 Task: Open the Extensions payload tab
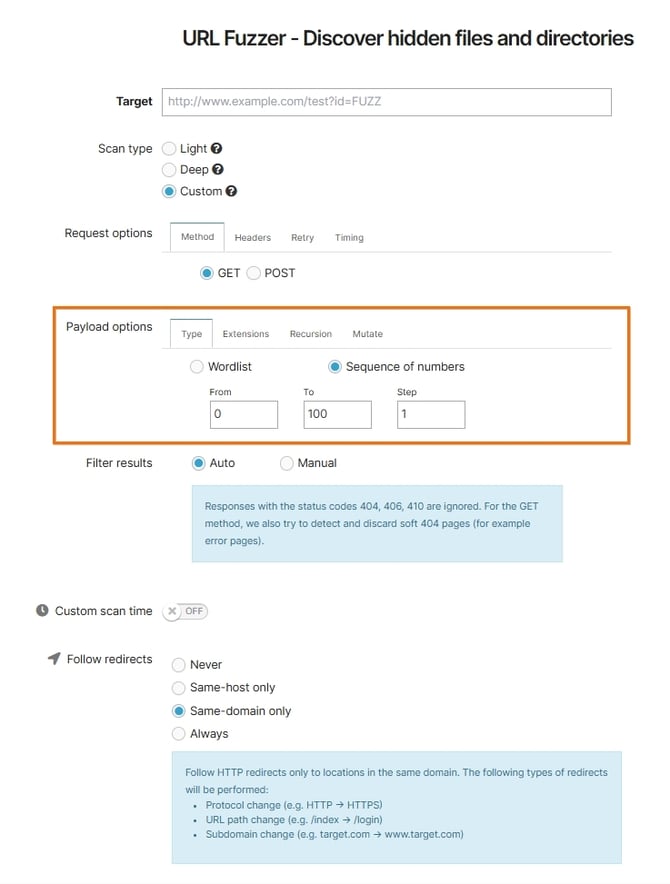pos(245,334)
